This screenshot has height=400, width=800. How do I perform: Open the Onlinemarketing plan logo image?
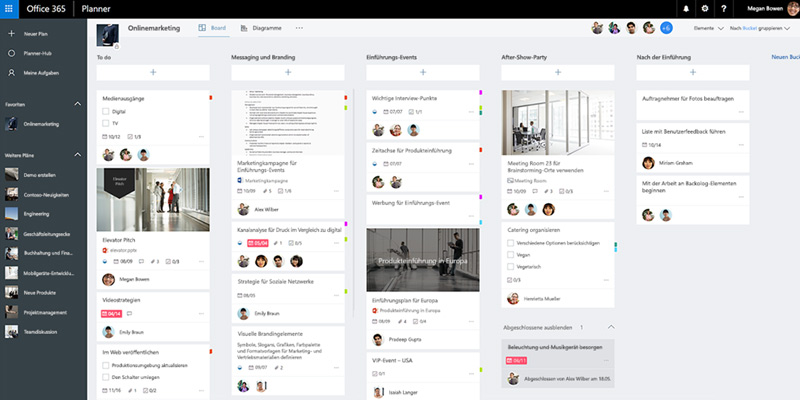tap(107, 35)
